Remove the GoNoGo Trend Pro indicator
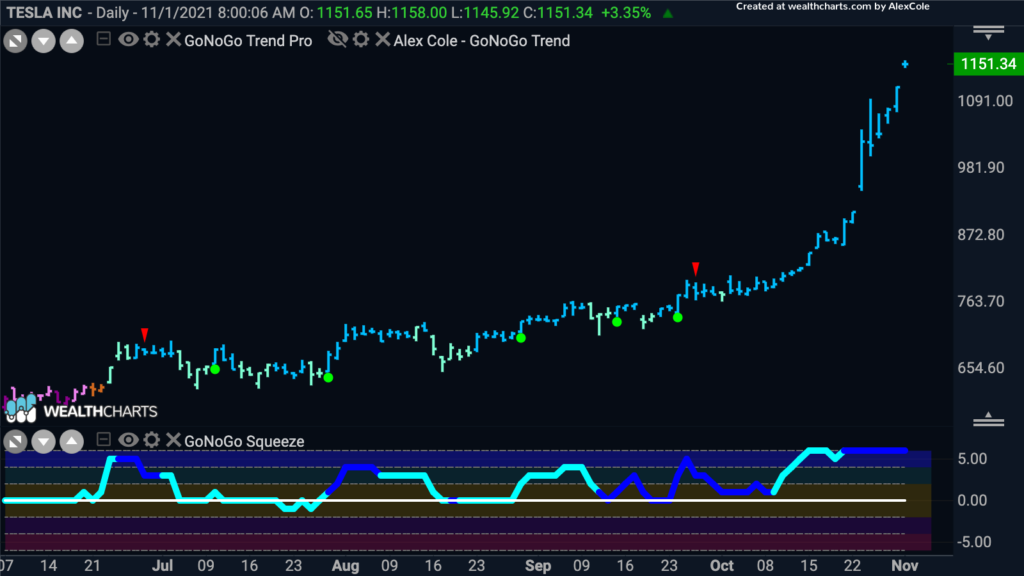The height and width of the screenshot is (576, 1024). (172, 40)
